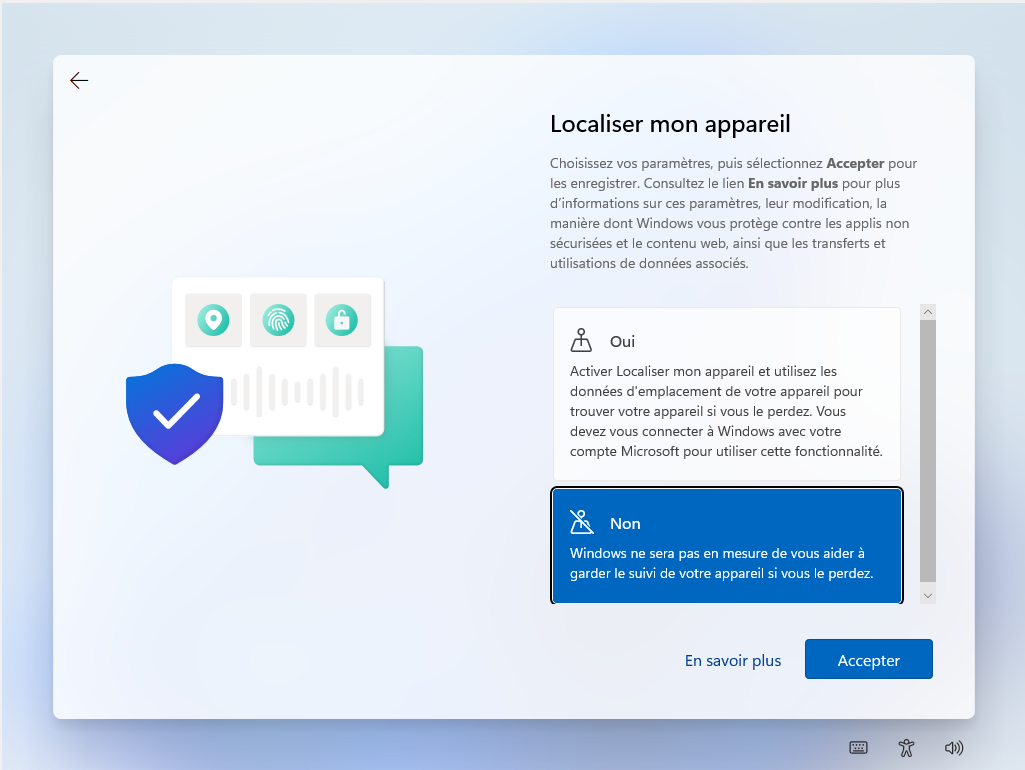
Task: Select the Oui option label
Action: click(622, 341)
